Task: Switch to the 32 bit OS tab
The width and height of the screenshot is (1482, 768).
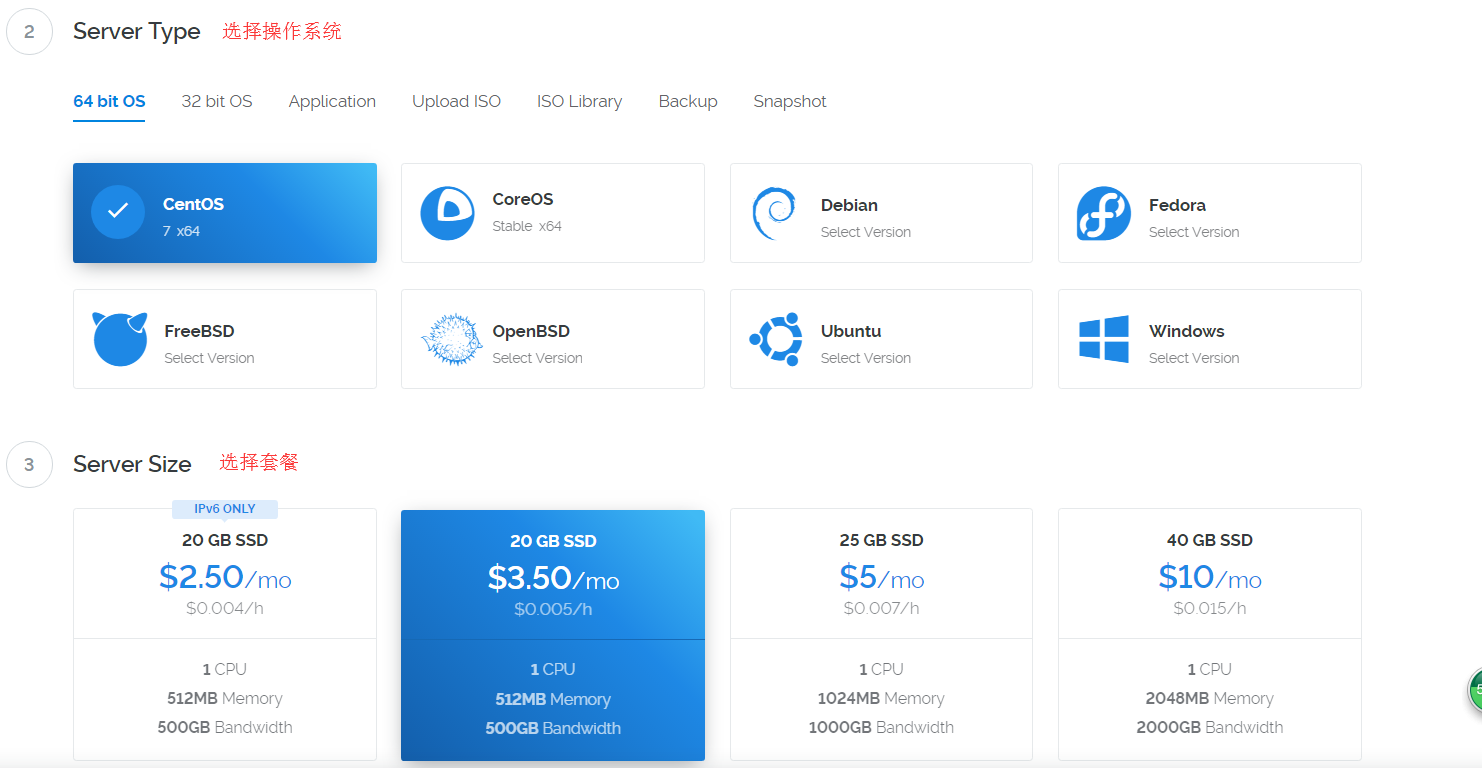Action: click(217, 101)
